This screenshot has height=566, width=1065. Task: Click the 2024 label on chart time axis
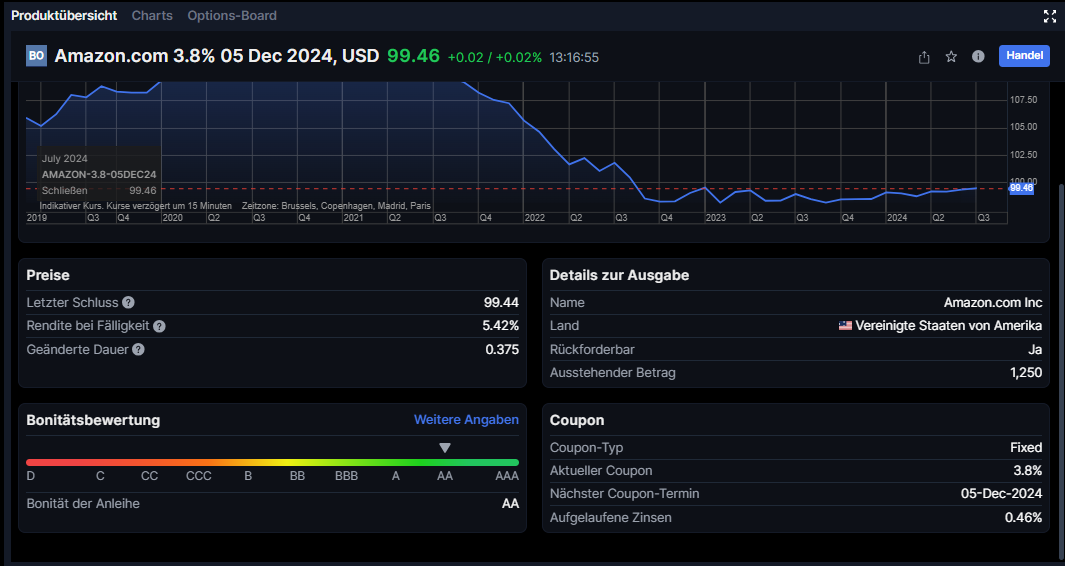897,218
